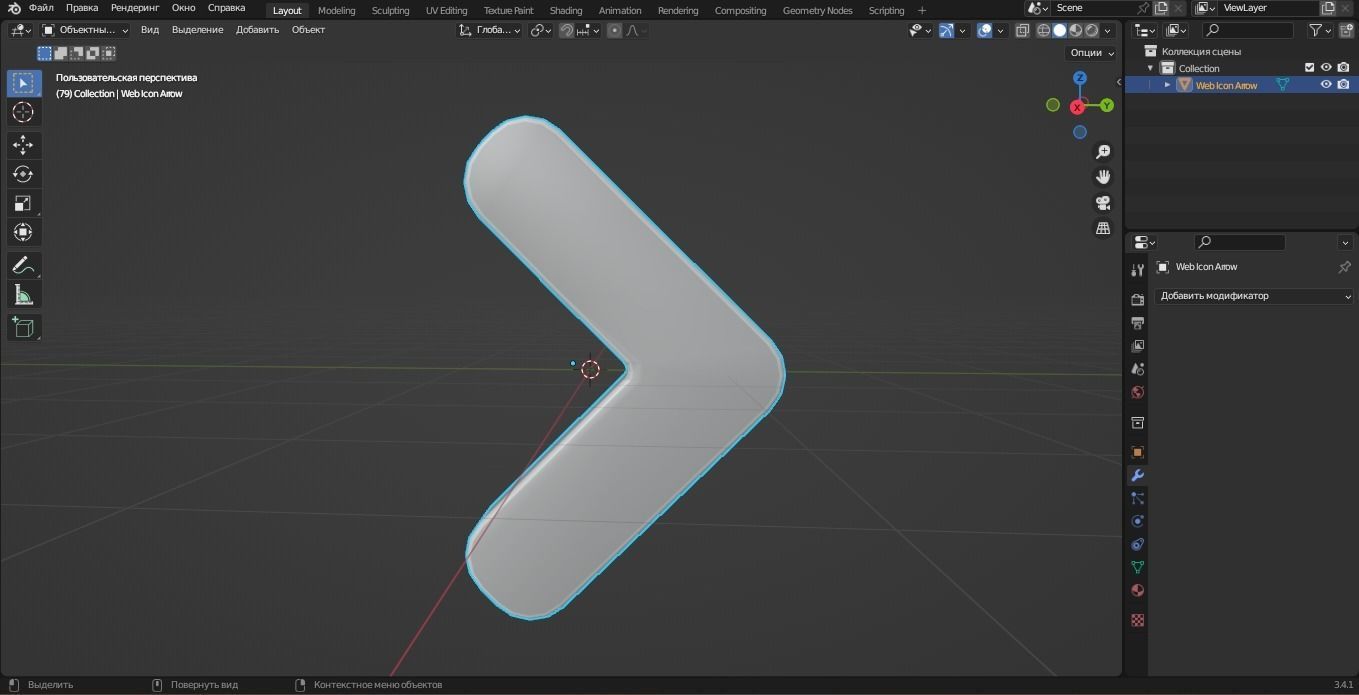Open the Object Data mesh tab
1359x695 pixels.
(x=1137, y=567)
